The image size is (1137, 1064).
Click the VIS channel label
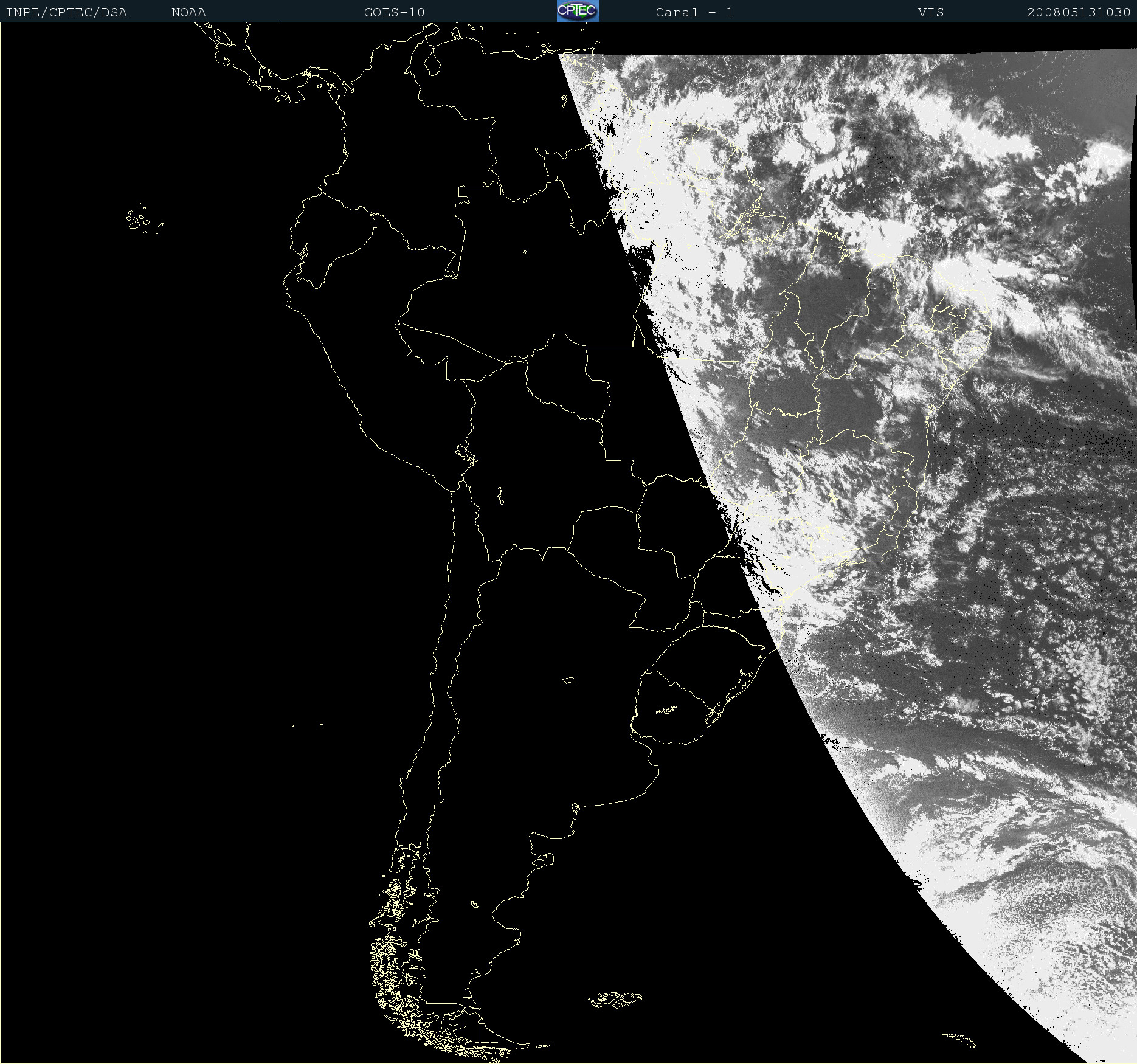(931, 13)
